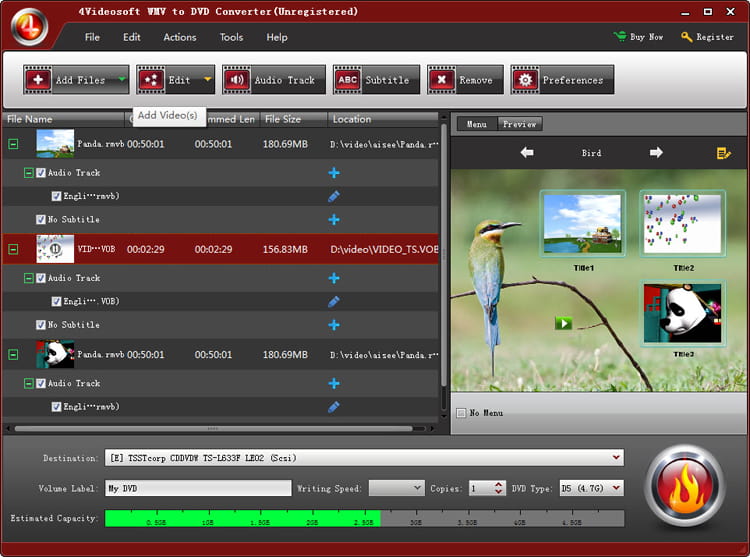Click the Add Files film icon
The width and height of the screenshot is (750, 557).
coord(38,80)
